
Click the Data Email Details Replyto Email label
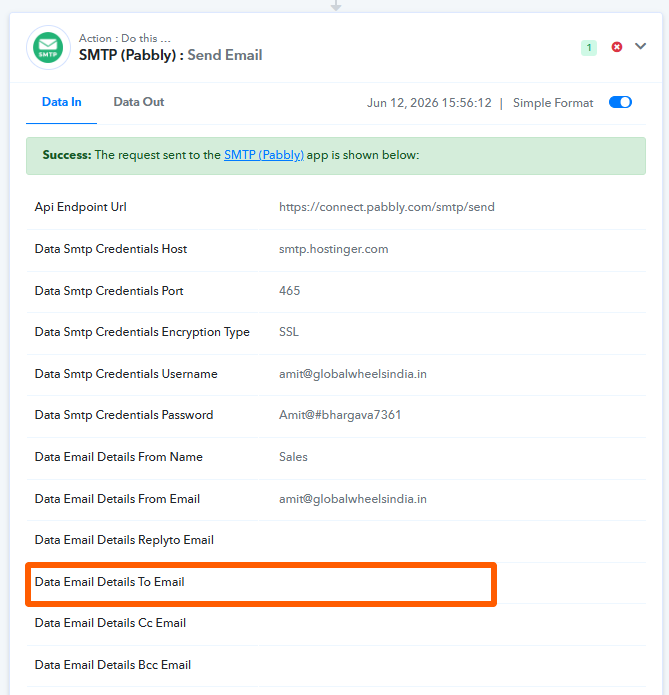(124, 540)
